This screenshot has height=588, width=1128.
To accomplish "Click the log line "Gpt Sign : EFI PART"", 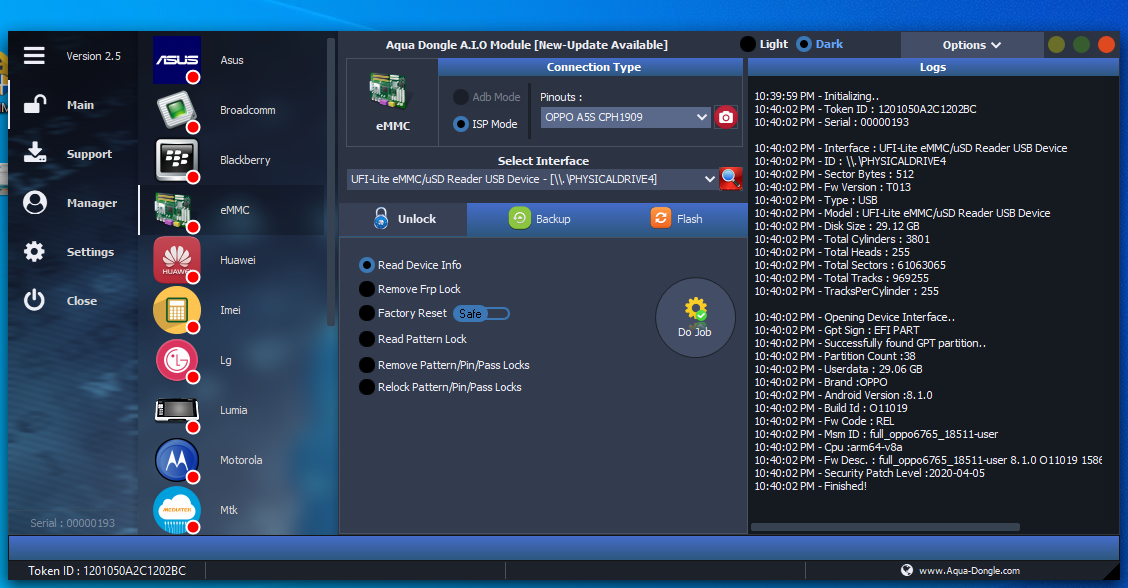I will [837, 330].
